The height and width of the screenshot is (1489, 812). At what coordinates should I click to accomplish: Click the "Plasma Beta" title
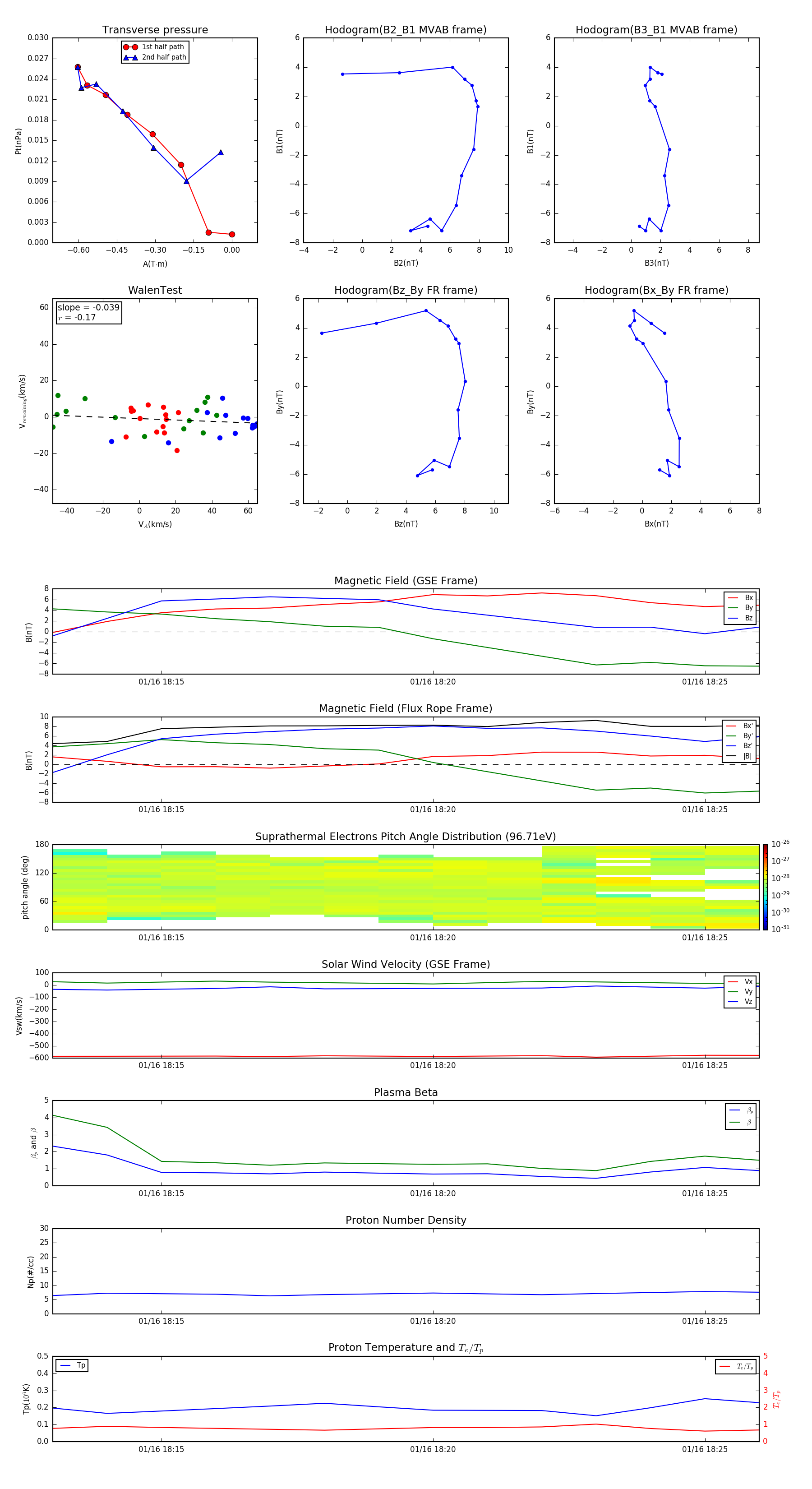click(406, 1092)
